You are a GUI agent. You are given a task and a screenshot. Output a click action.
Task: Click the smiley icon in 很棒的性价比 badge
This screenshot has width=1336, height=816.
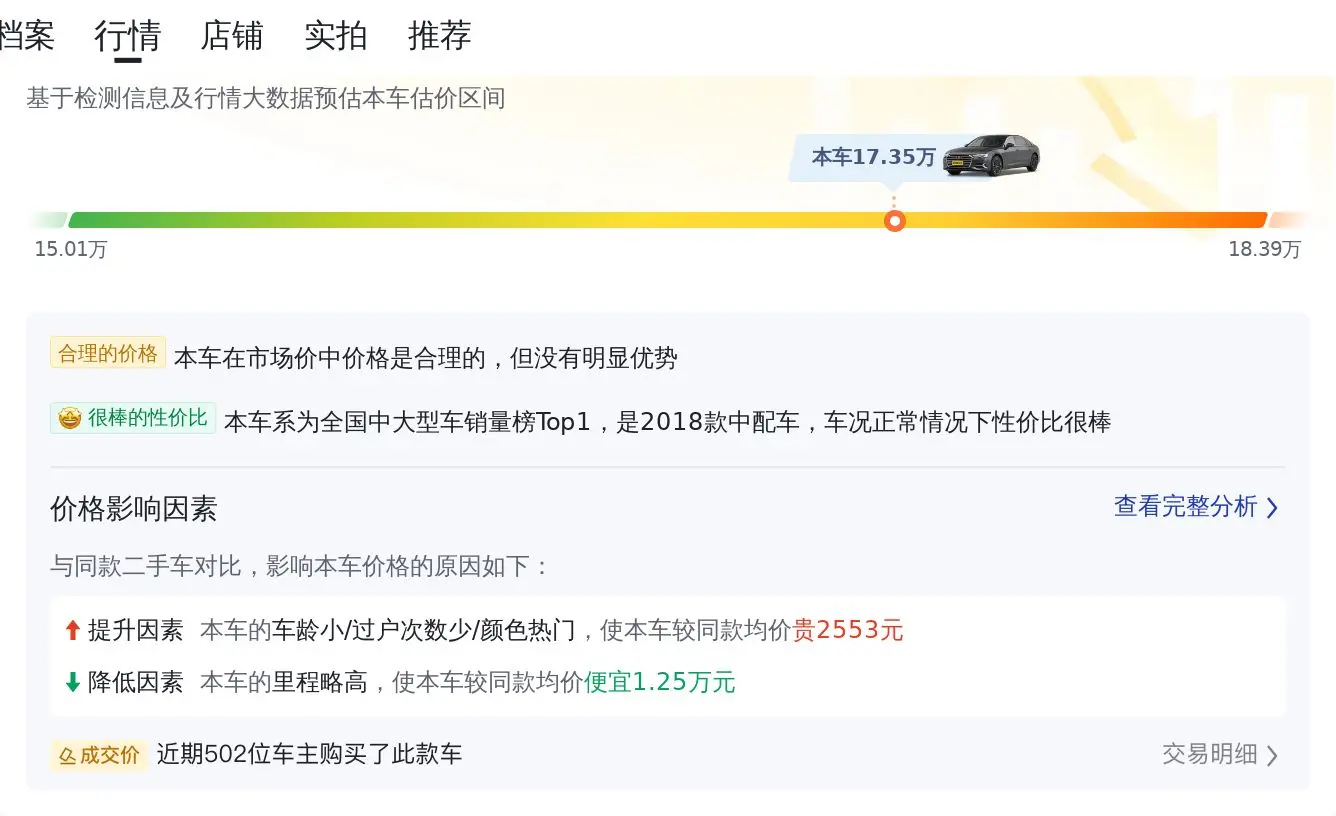click(x=70, y=418)
